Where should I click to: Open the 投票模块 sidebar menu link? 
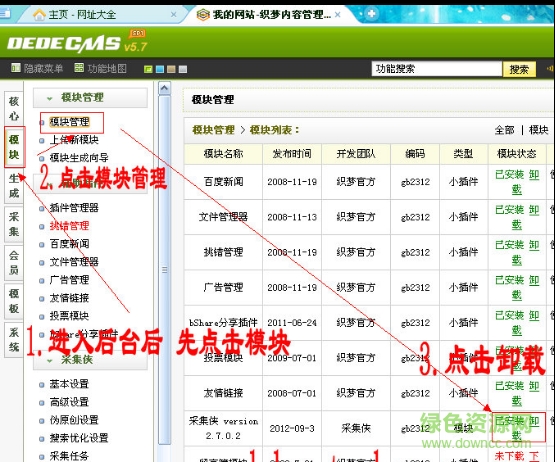pyautogui.click(x=69, y=316)
